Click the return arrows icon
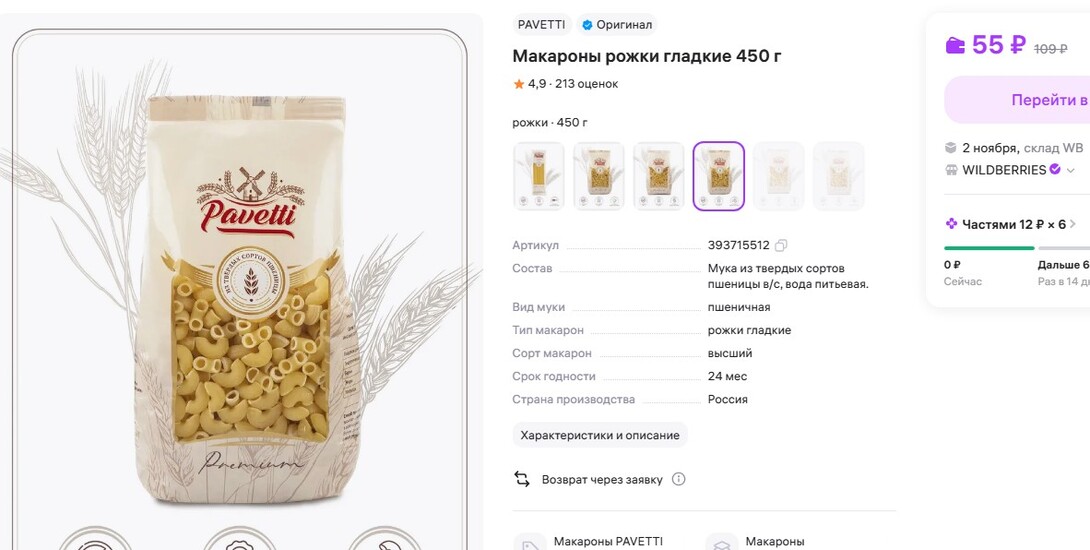Viewport: 1090px width, 550px height. (x=521, y=479)
